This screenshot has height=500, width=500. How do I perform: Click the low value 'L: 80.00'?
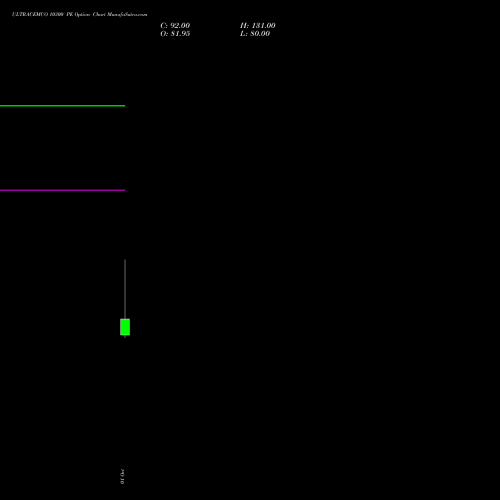click(x=255, y=34)
